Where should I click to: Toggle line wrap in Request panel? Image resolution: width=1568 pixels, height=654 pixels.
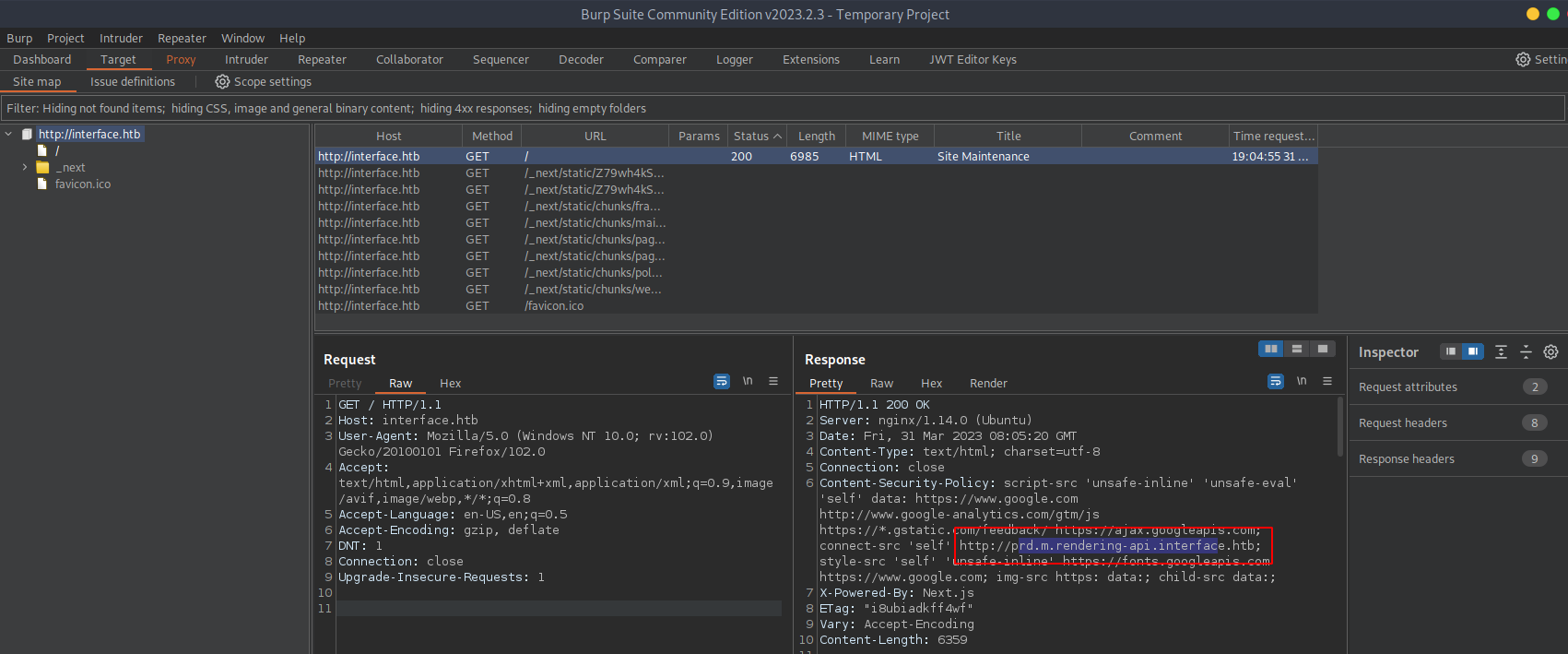coord(722,381)
